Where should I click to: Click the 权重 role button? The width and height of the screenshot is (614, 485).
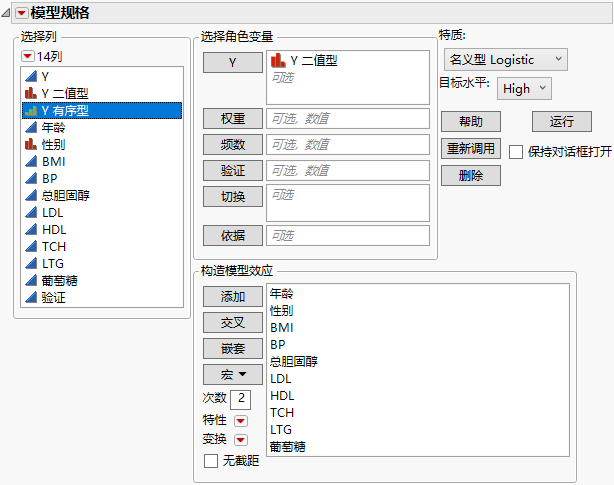[233, 119]
